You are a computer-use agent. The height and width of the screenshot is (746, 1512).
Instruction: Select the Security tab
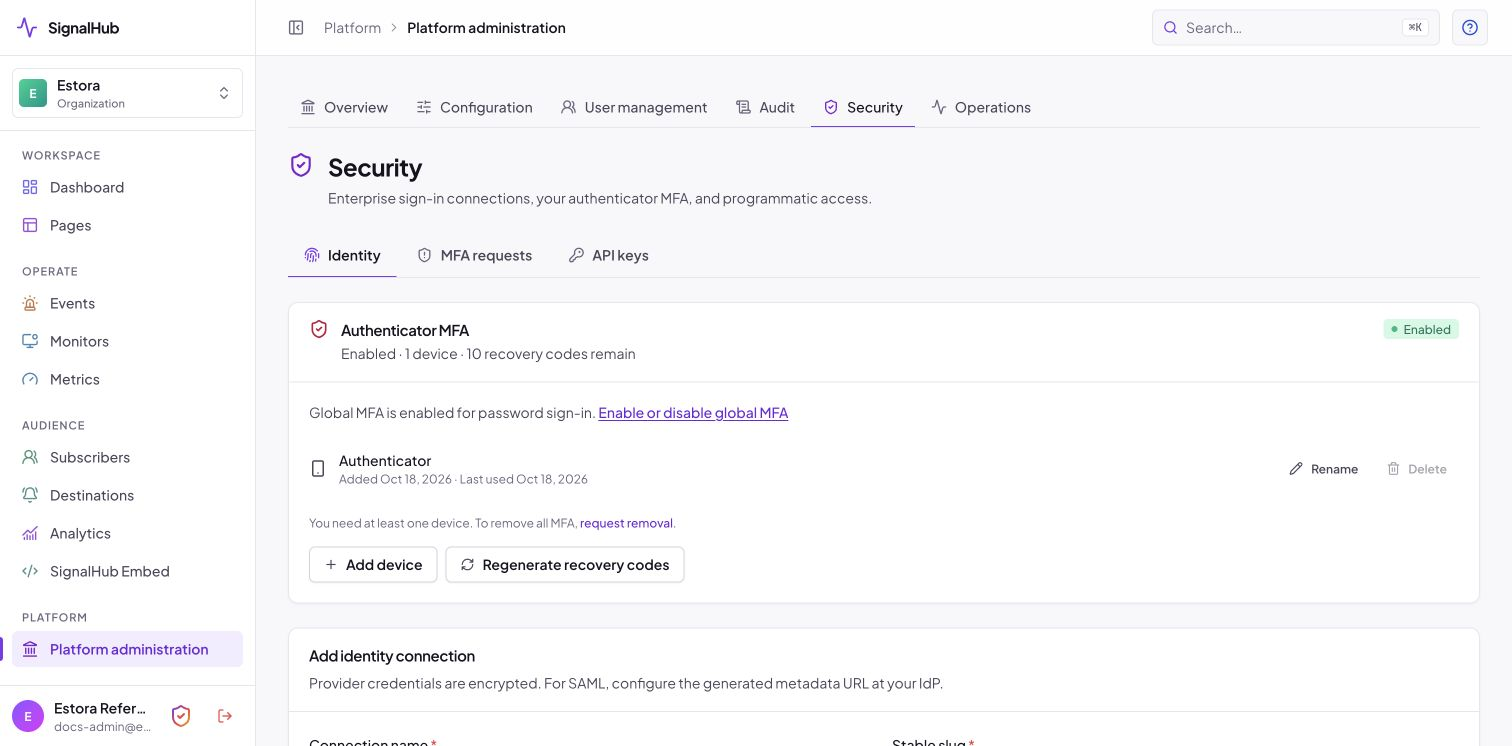863,107
